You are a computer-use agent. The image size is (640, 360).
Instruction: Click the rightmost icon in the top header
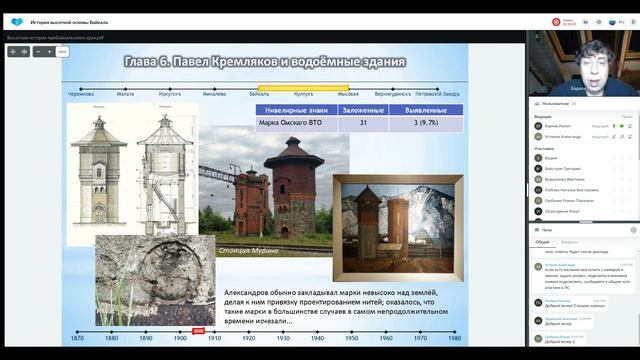pos(634,22)
